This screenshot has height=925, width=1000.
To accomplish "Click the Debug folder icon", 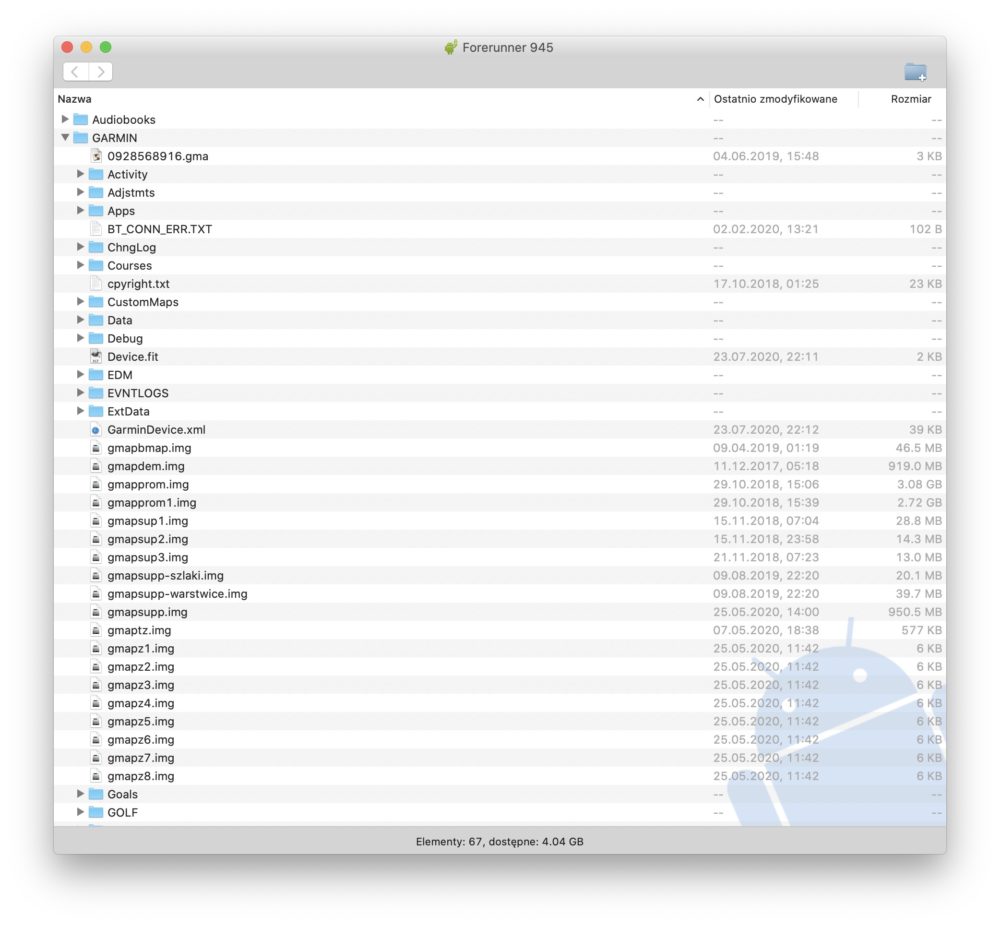I will pyautogui.click(x=96, y=338).
